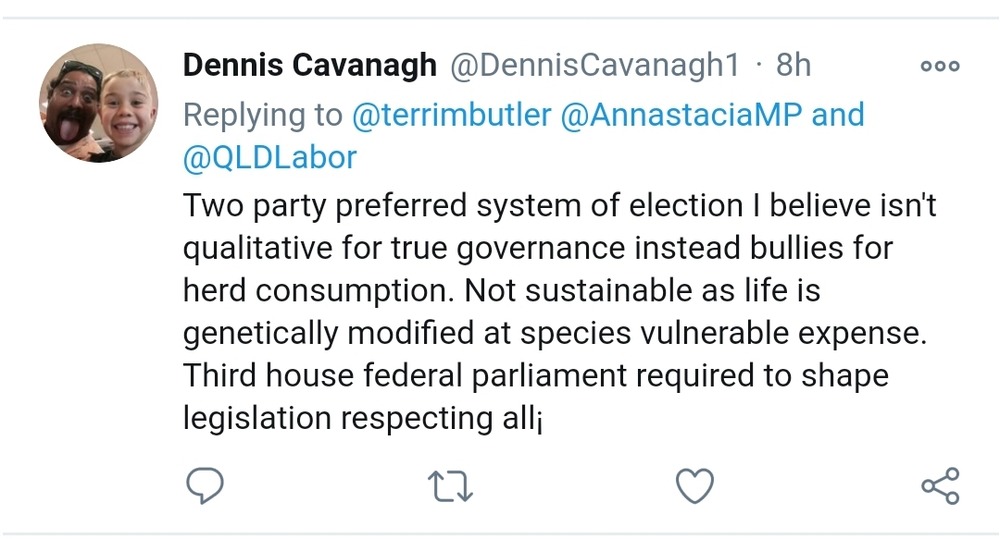Click the "genetically modified at species" line

coord(555,333)
